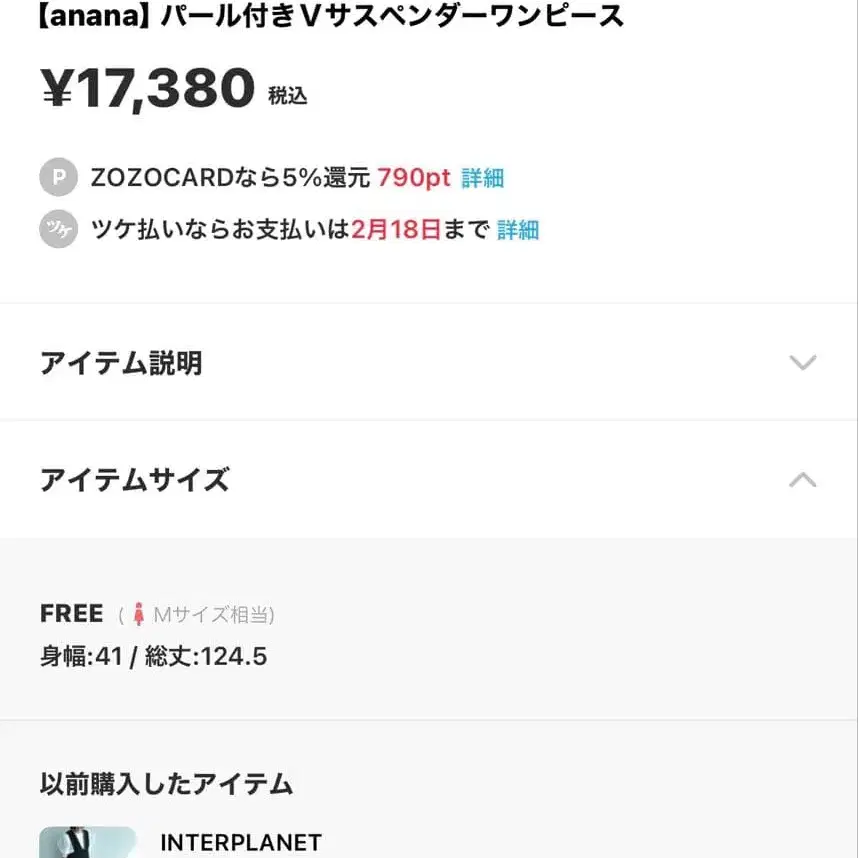858x858 pixels.
Task: Click the ZOZOCARD points P icon
Action: pyautogui.click(x=58, y=177)
